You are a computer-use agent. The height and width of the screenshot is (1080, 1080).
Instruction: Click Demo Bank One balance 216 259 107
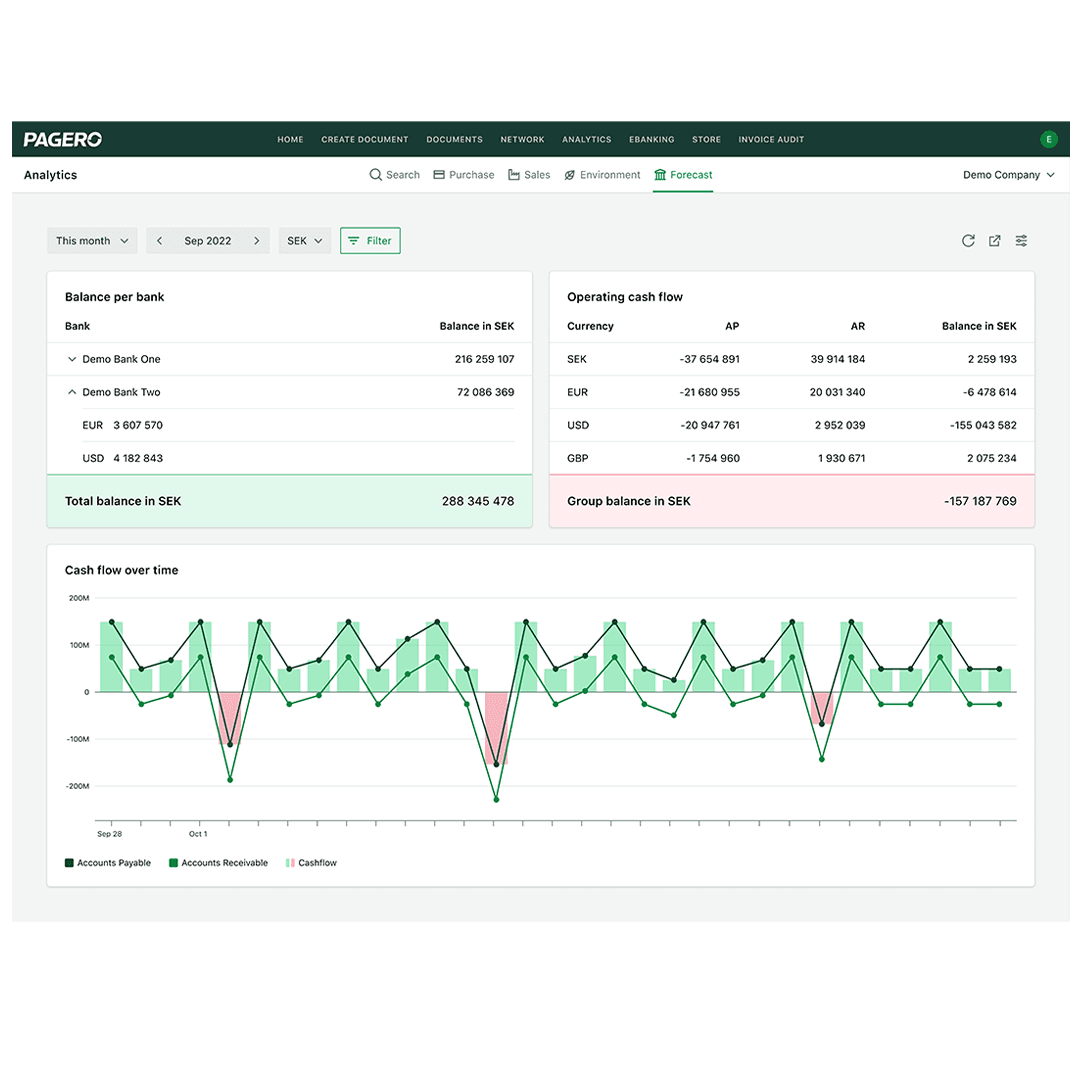point(484,359)
